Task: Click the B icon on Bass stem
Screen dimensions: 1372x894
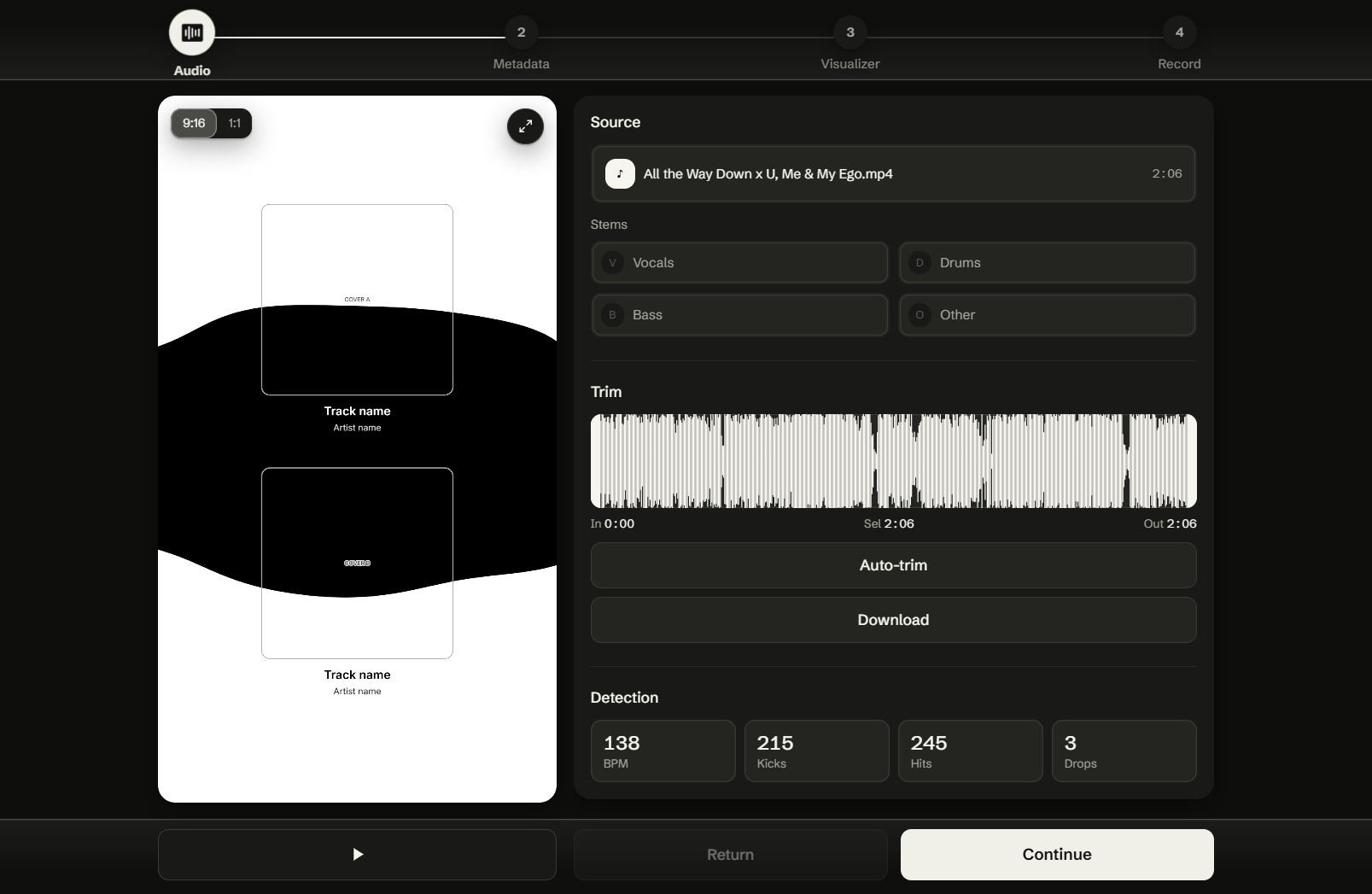Action: (x=612, y=315)
